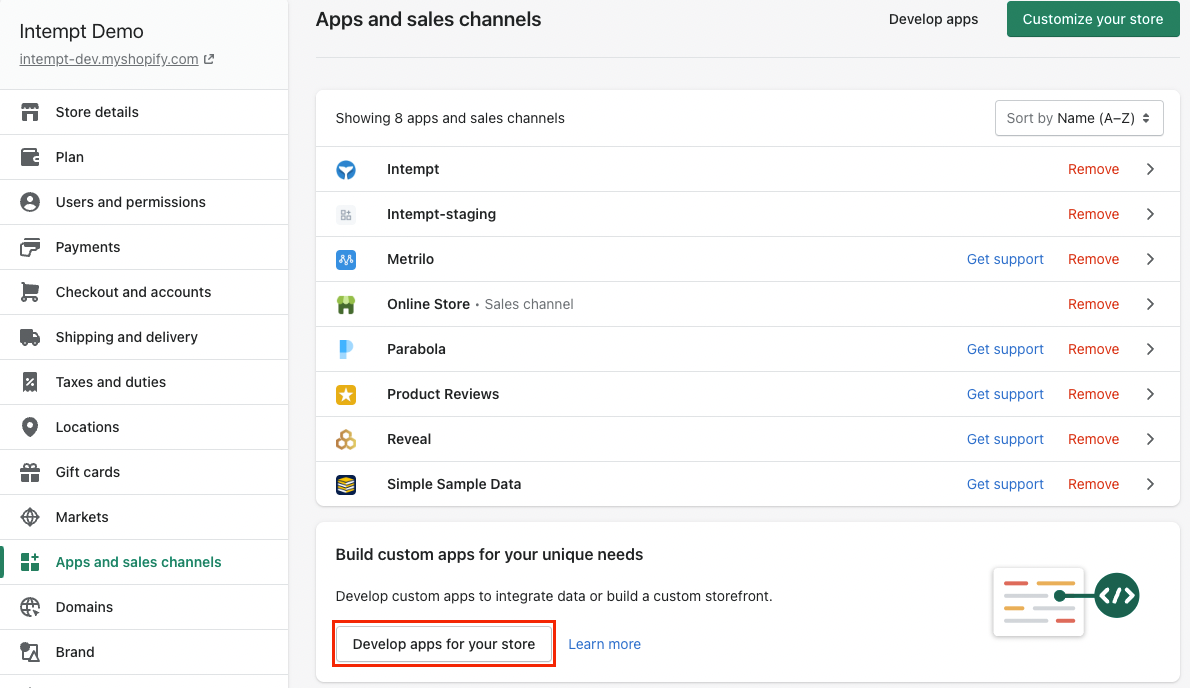
Task: Click the Domains globe icon
Action: pos(30,607)
